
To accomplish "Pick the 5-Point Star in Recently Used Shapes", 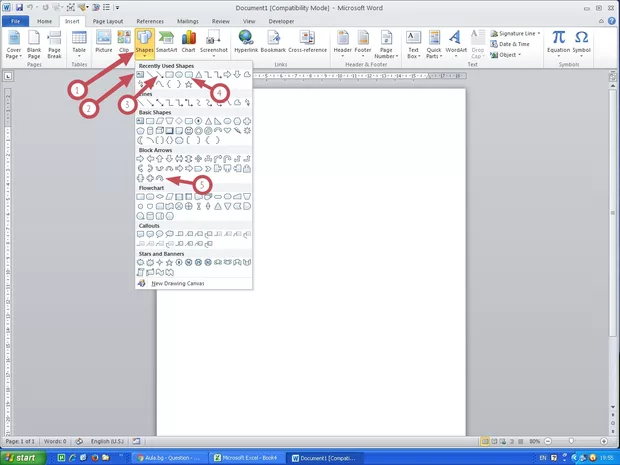I will coord(189,84).
